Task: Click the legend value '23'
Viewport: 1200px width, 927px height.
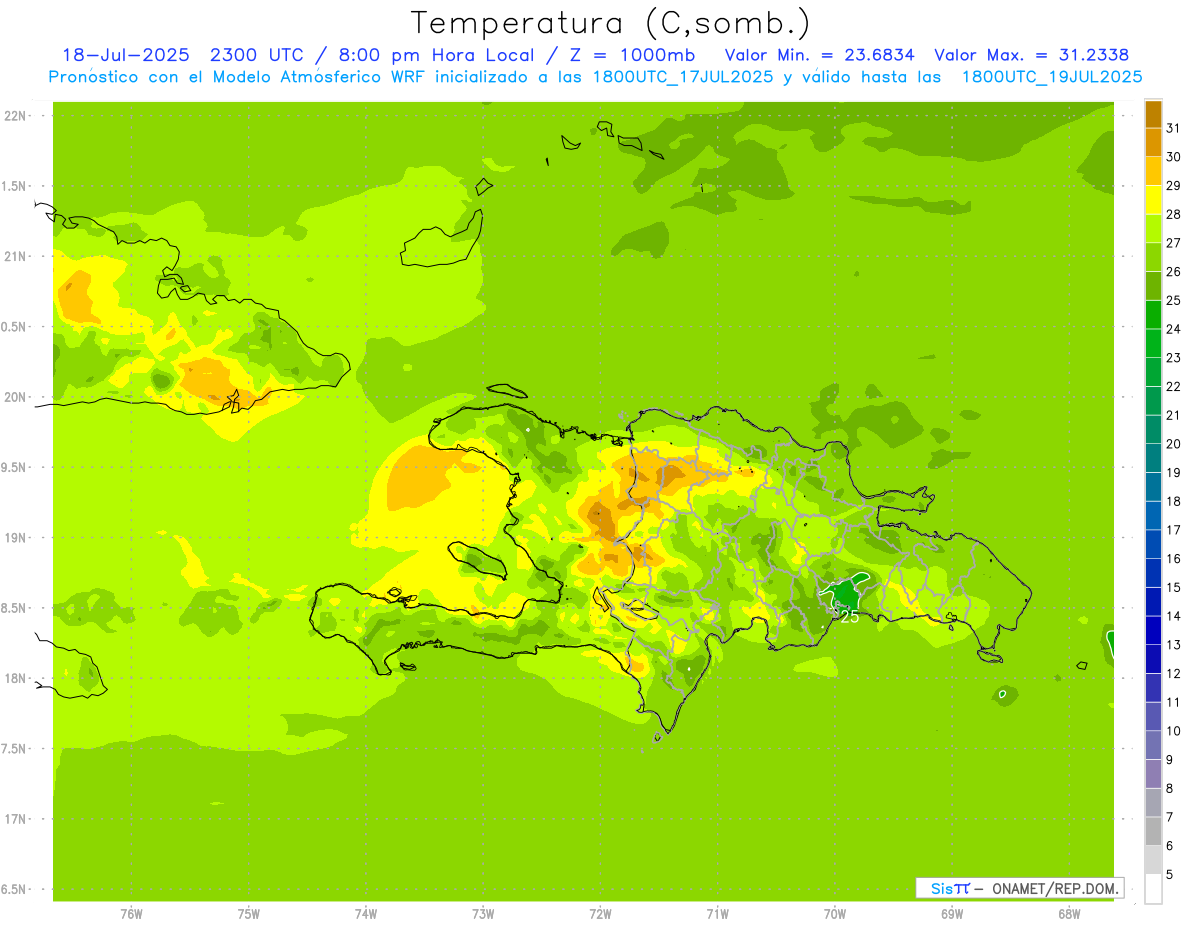Action: pos(1174,358)
